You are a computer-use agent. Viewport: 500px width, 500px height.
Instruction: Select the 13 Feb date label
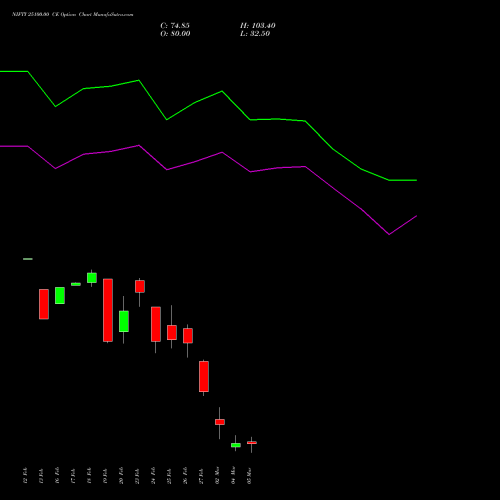pyautogui.click(x=41, y=476)
